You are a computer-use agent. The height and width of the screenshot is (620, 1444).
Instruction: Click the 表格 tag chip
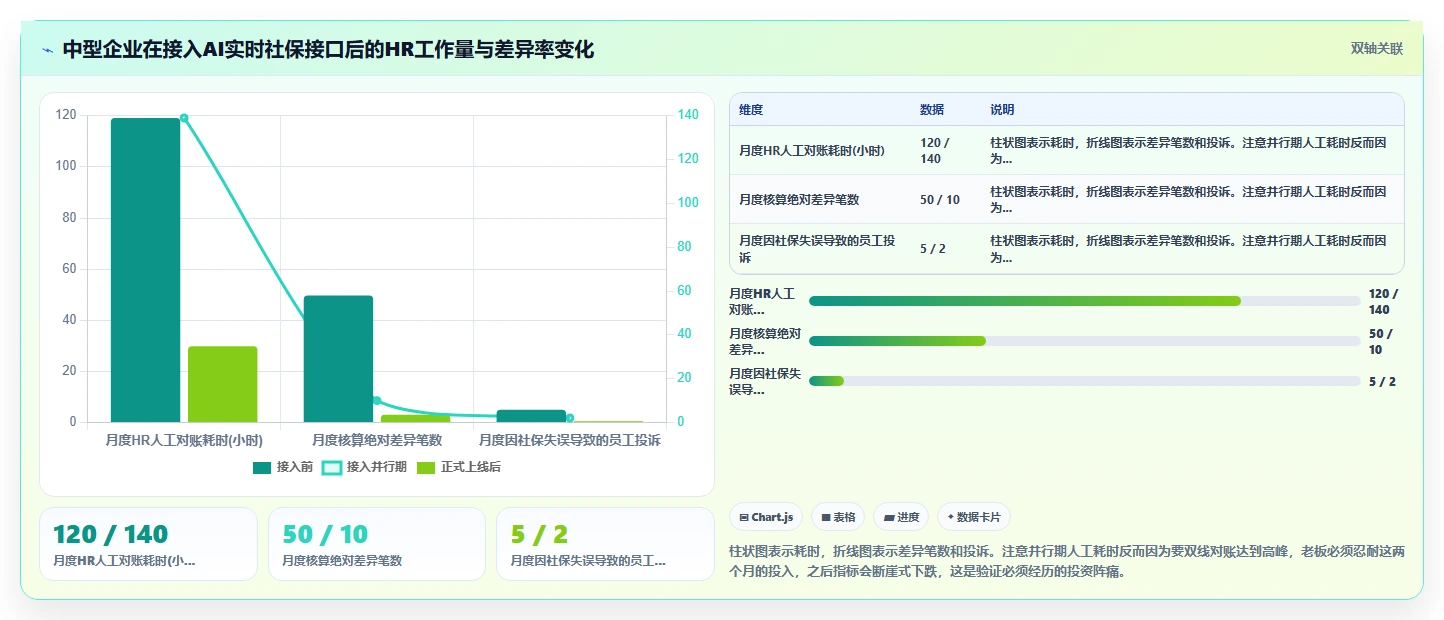[x=838, y=517]
